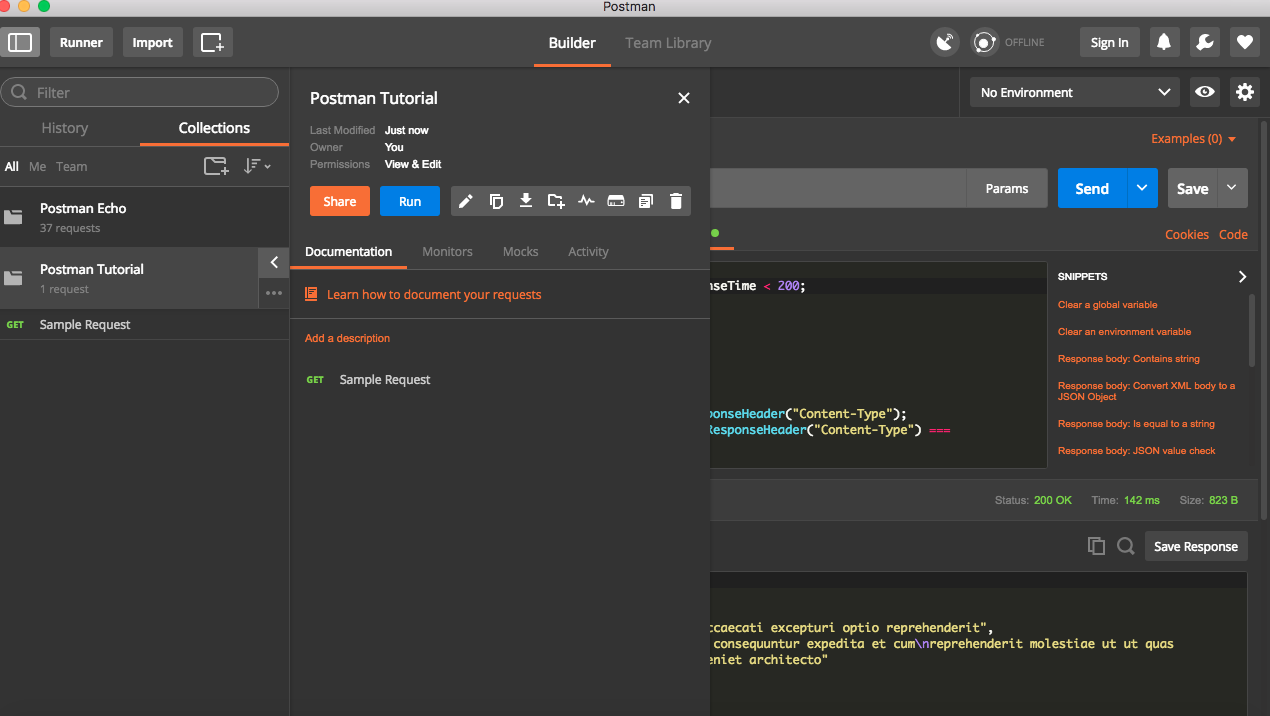Send the request
This screenshot has width=1270, height=716.
coord(1092,188)
